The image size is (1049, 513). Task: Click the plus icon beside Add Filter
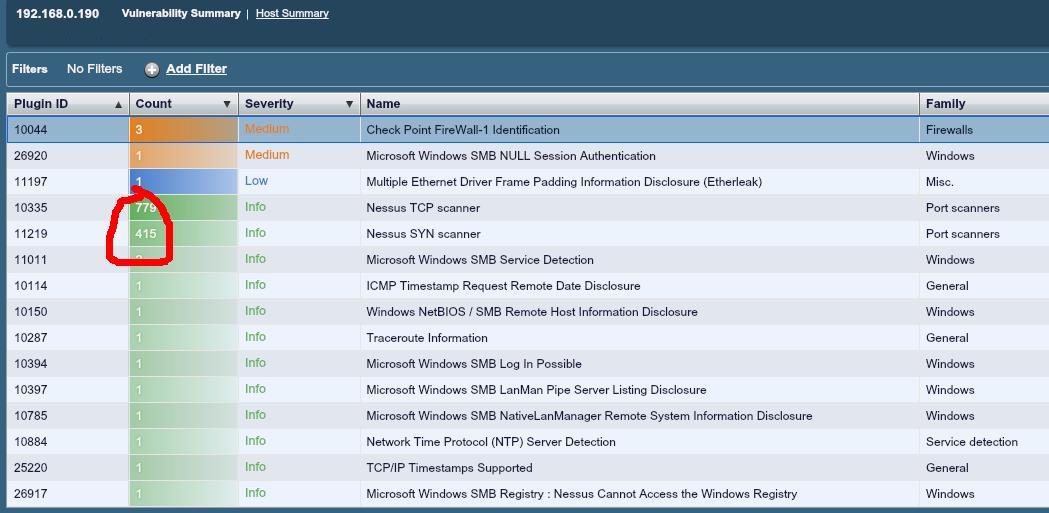pos(152,69)
